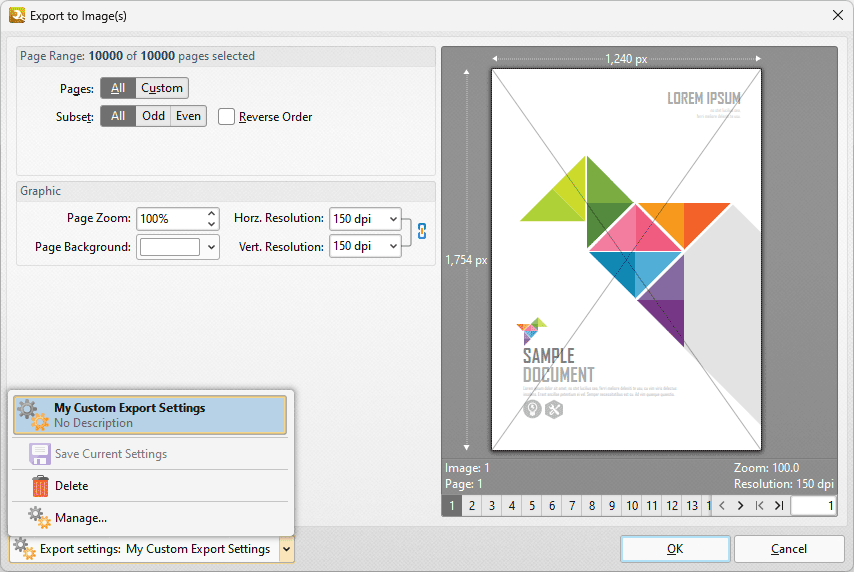The height and width of the screenshot is (572, 854).
Task: Select page 9 in preview pager
Action: pyautogui.click(x=612, y=506)
